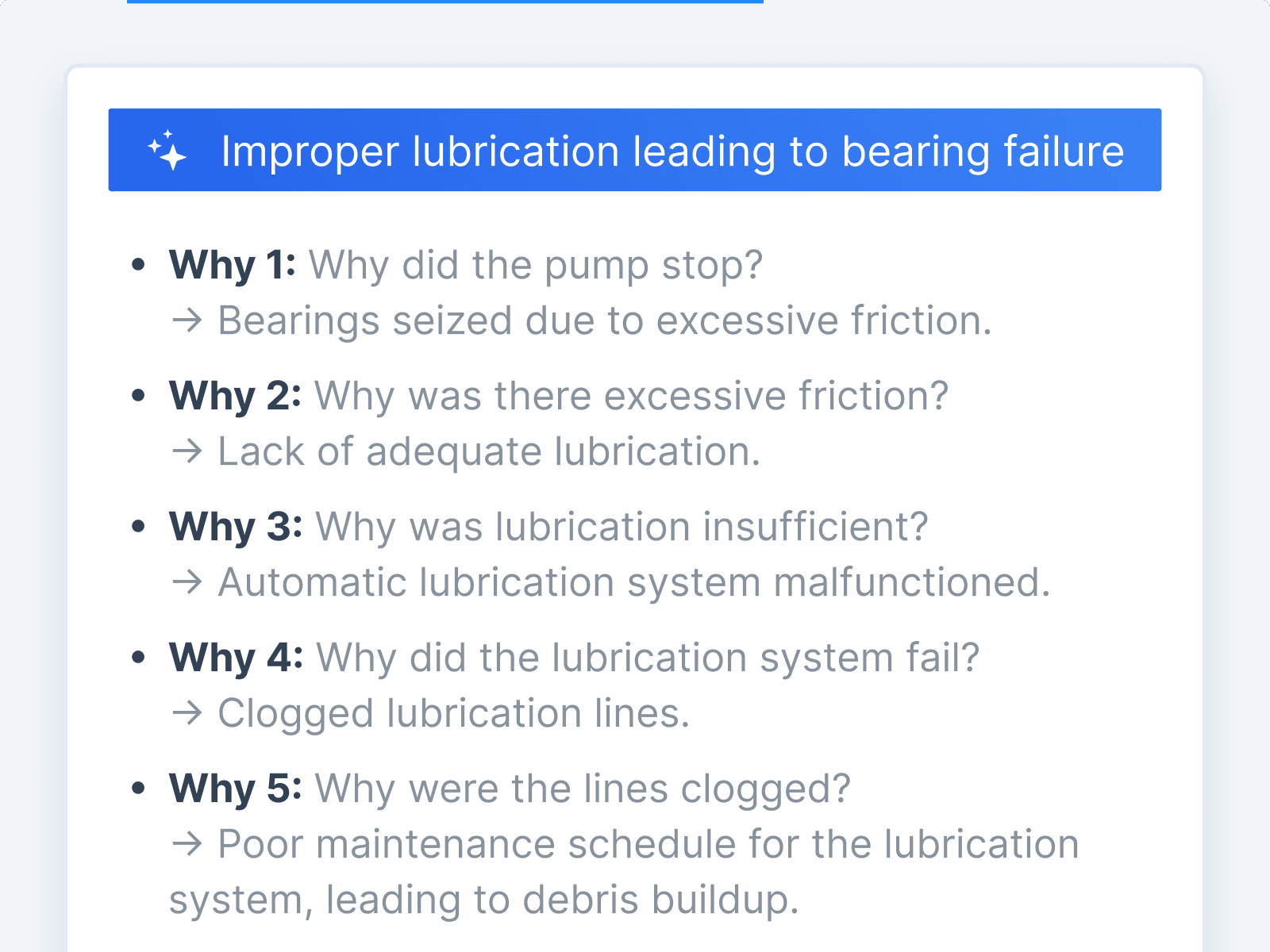Viewport: 1270px width, 952px height.
Task: Select the "Why was there excessive friction?" question
Action: pyautogui.click(x=631, y=395)
